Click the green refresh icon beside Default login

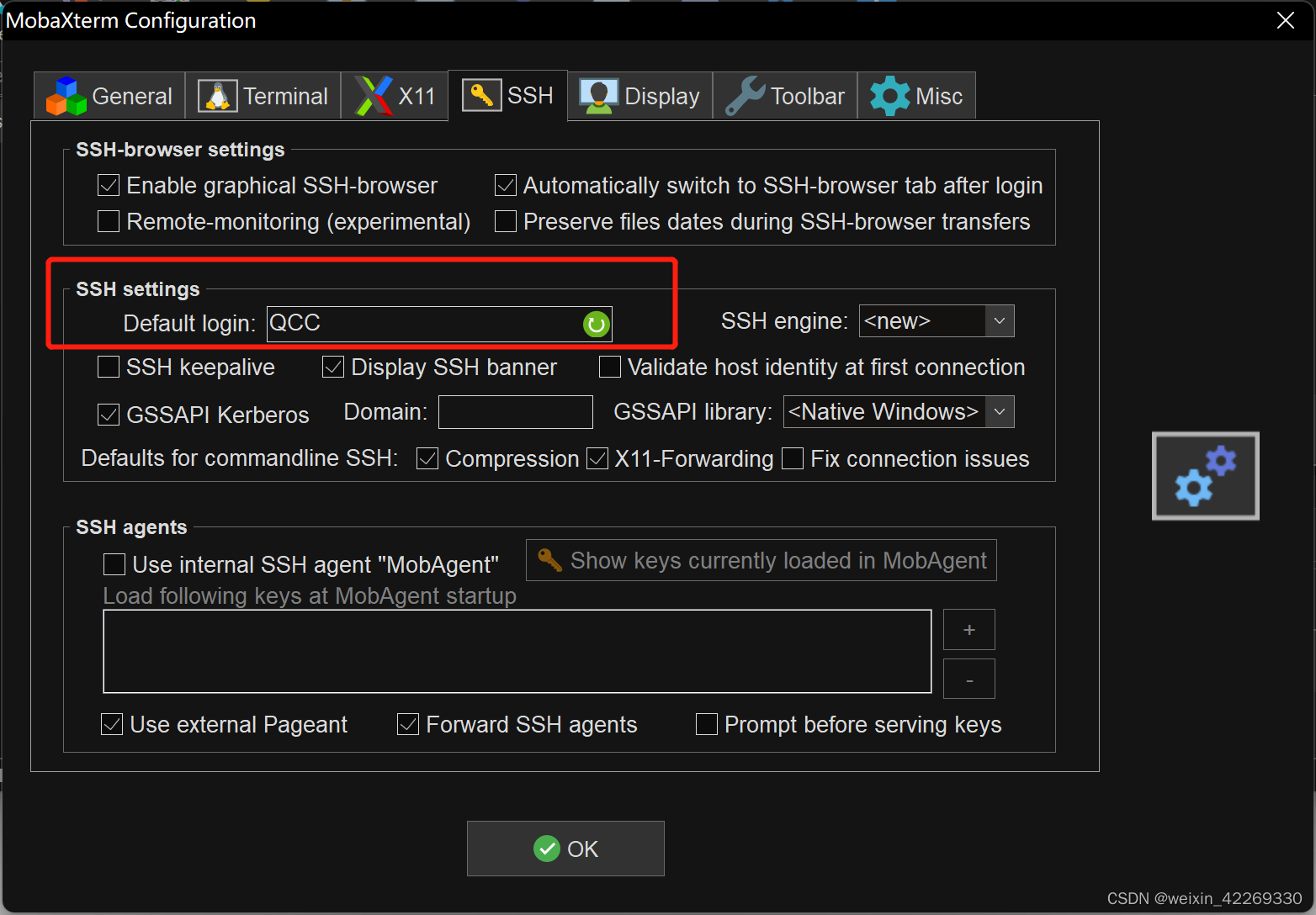[x=596, y=324]
